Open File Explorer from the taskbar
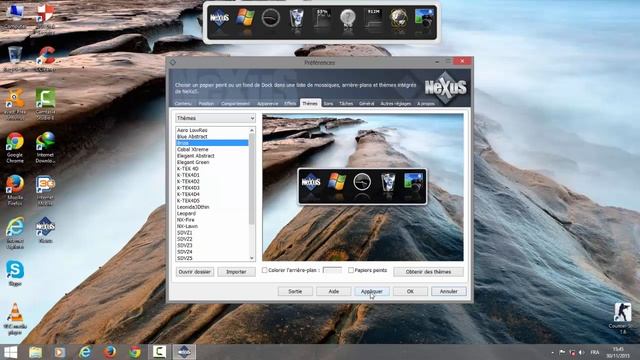640x360 pixels. (x=36, y=352)
